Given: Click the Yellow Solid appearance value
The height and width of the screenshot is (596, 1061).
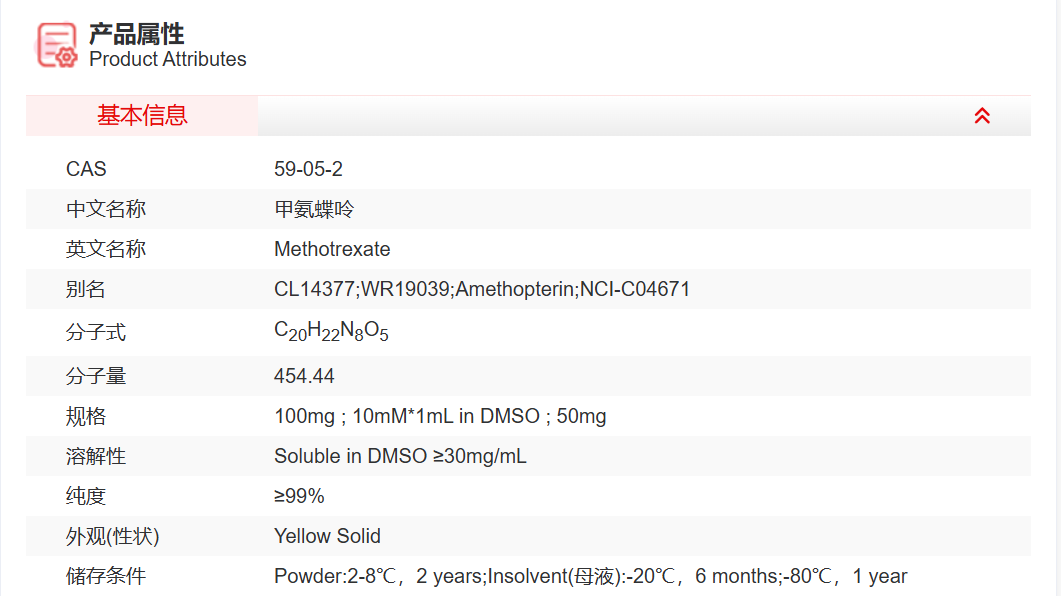Looking at the screenshot, I should pos(327,536).
